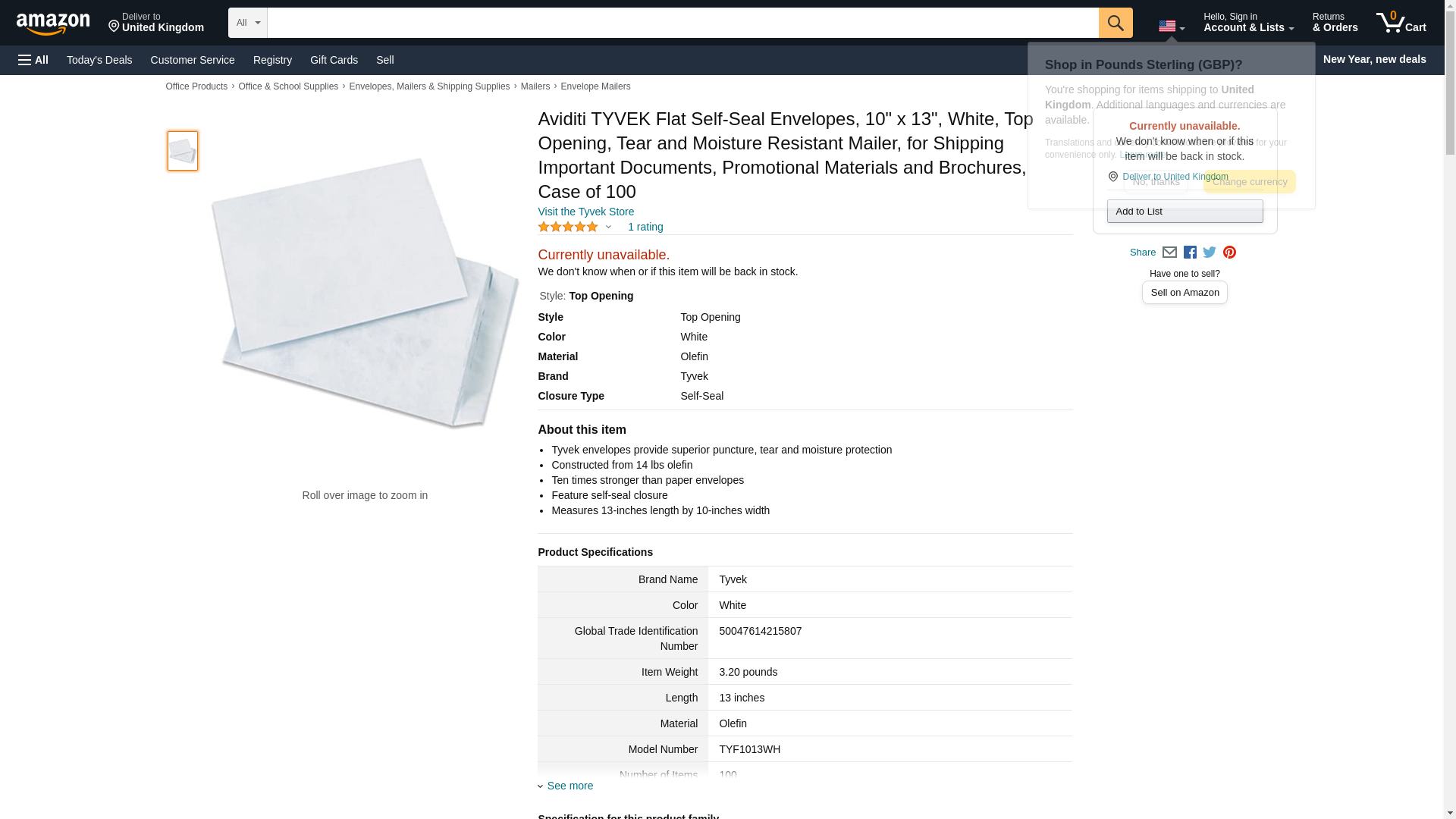Share on Twitter icon
This screenshot has width=1456, height=819.
tap(1210, 253)
